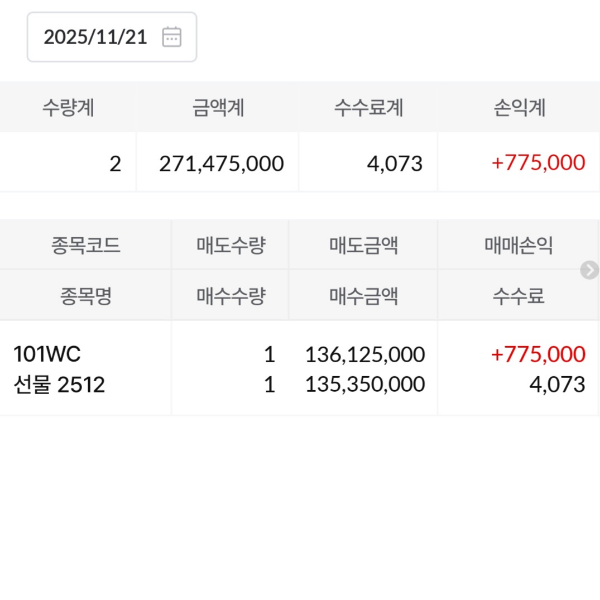Click the 선물 2512 item name
The width and height of the screenshot is (600, 600).
point(59,384)
